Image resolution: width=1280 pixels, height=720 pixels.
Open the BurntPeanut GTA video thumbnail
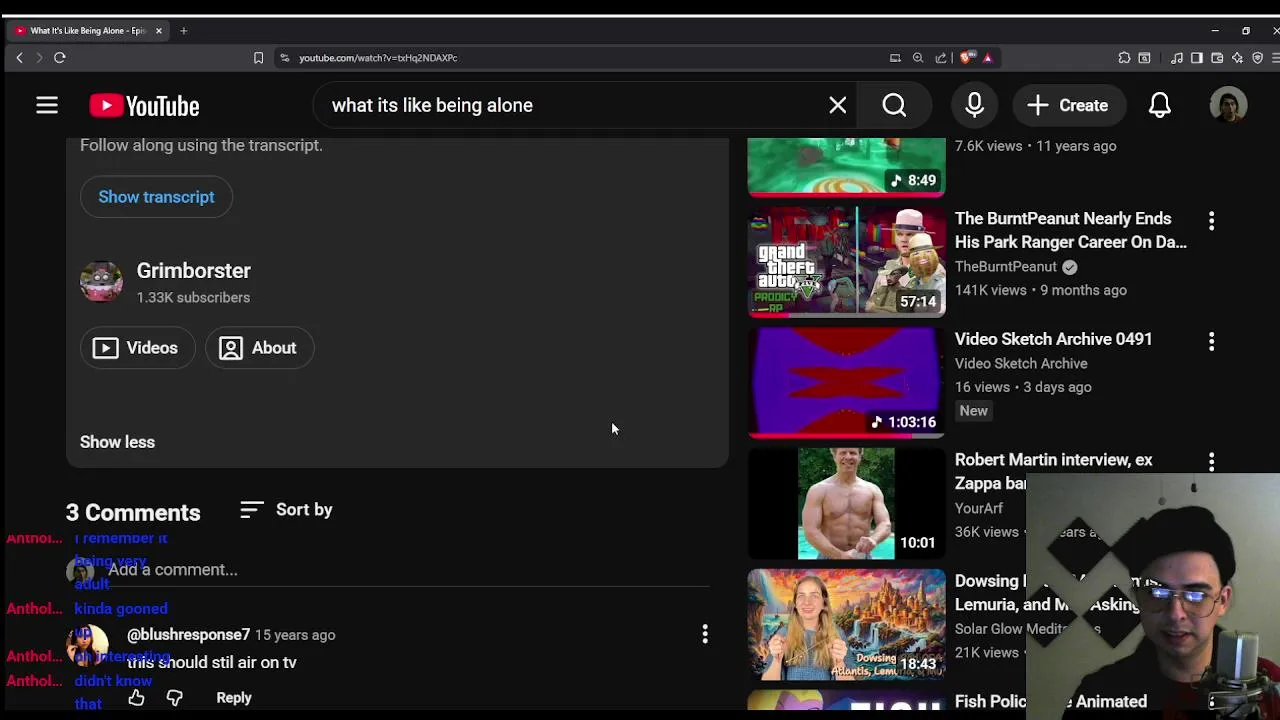click(846, 262)
